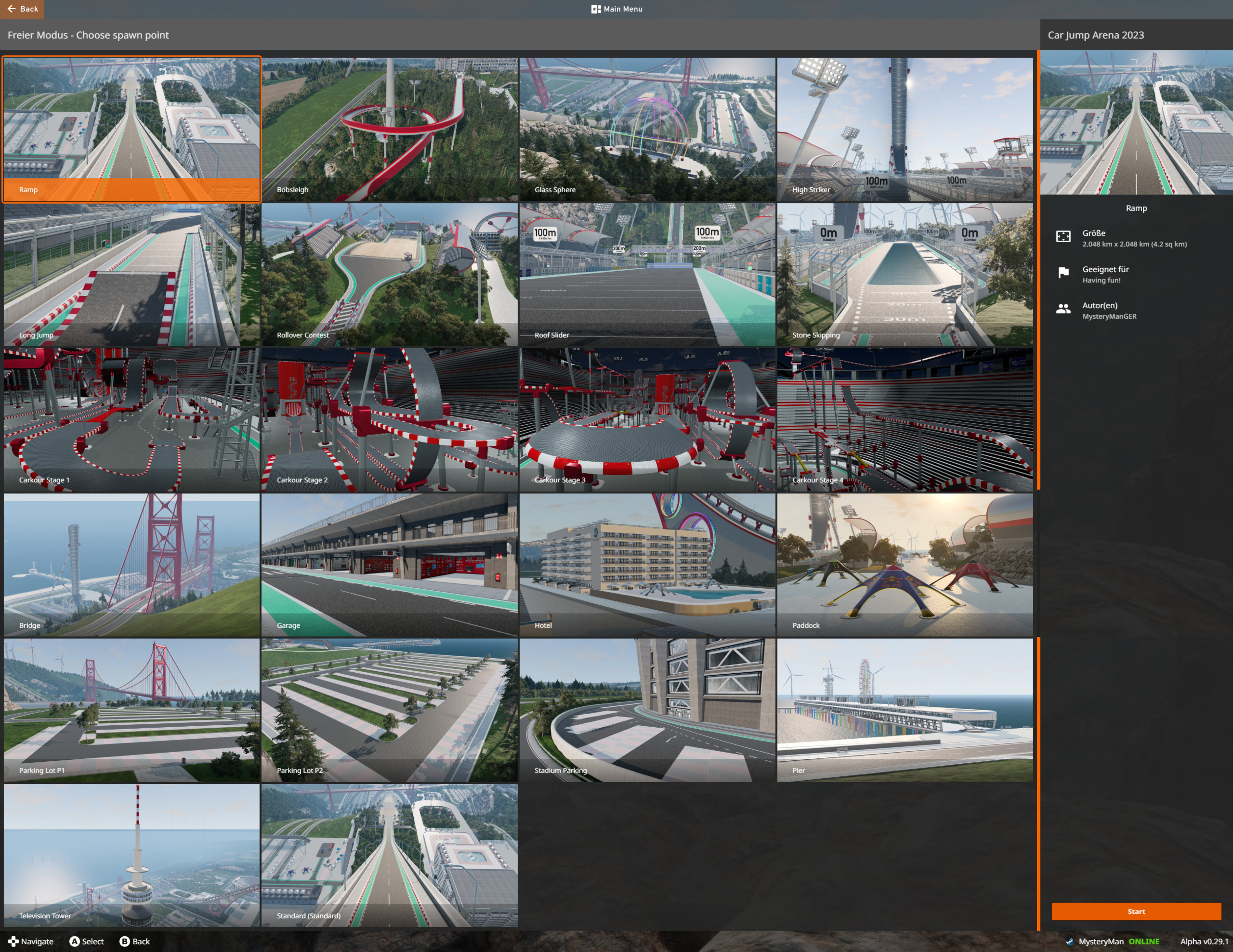Select the Television Tower spawn point
The height and width of the screenshot is (952, 1233).
point(132,854)
